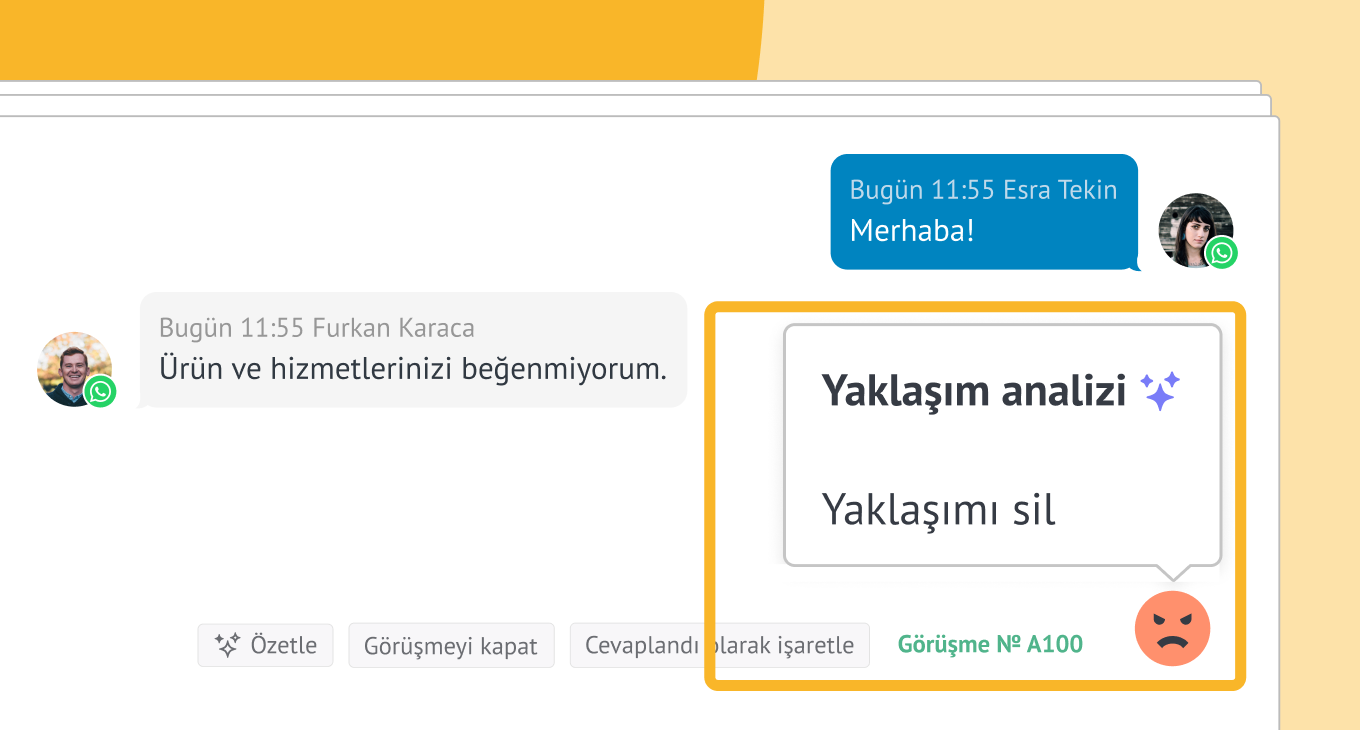Click the Bugün 11:55 Furkan Karaca timestamp
This screenshot has height=730, width=1360.
click(x=317, y=328)
